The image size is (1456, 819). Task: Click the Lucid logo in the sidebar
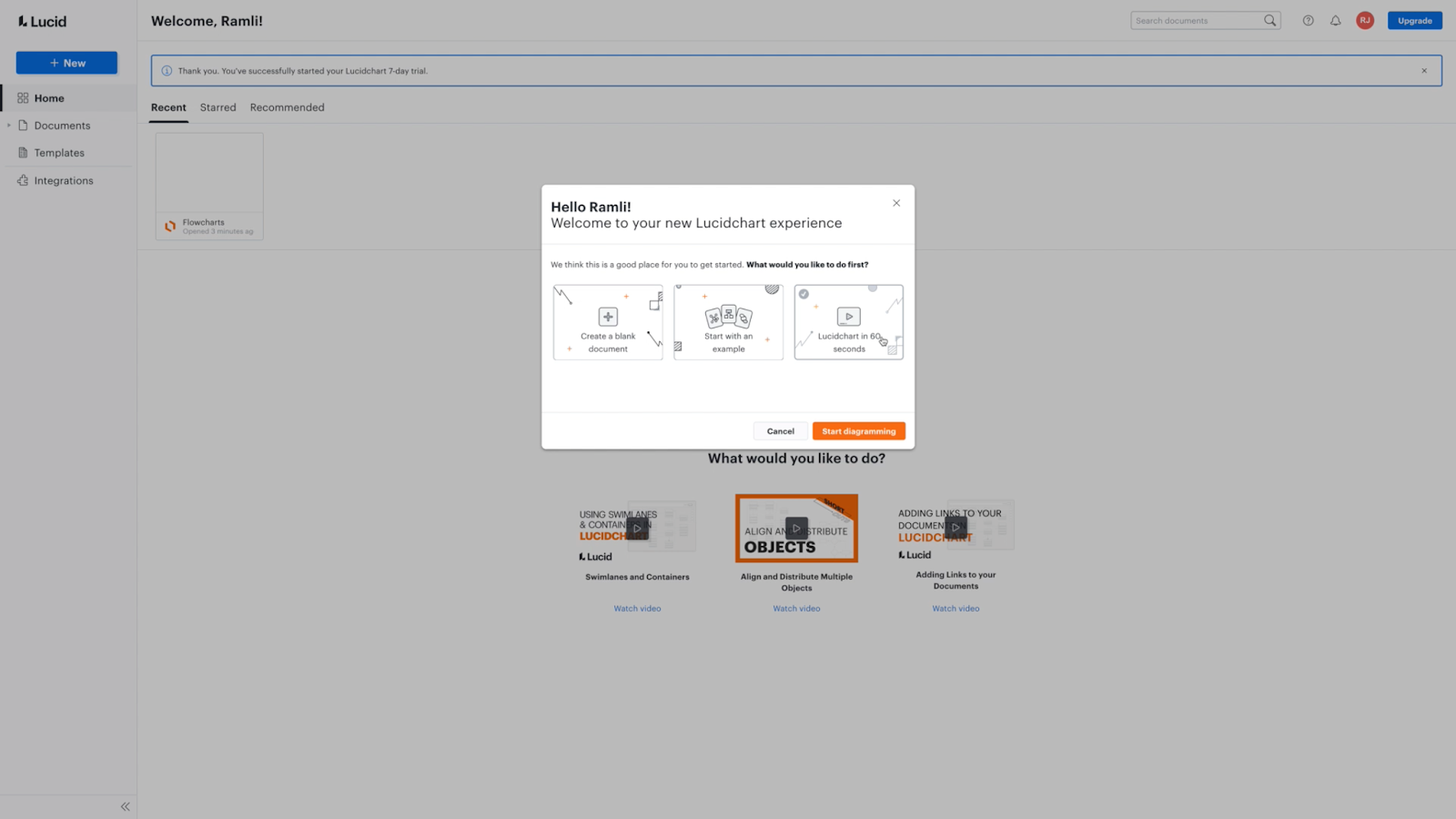pyautogui.click(x=42, y=21)
